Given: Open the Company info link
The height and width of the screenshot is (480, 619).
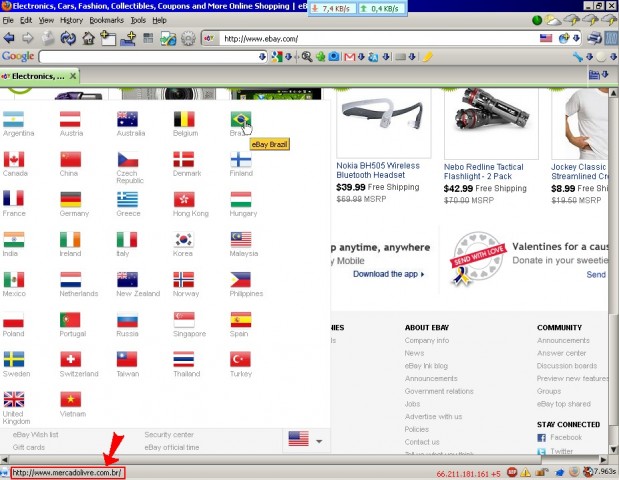Looking at the screenshot, I should [427, 340].
